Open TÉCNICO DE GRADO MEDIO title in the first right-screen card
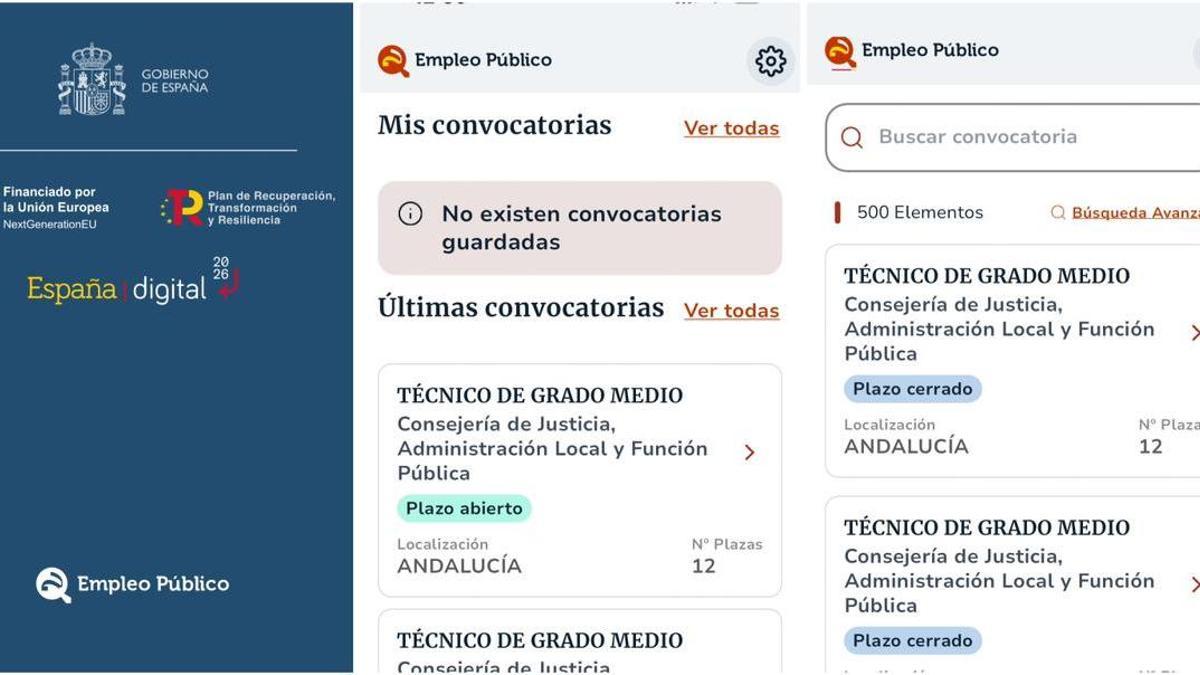 tap(987, 276)
